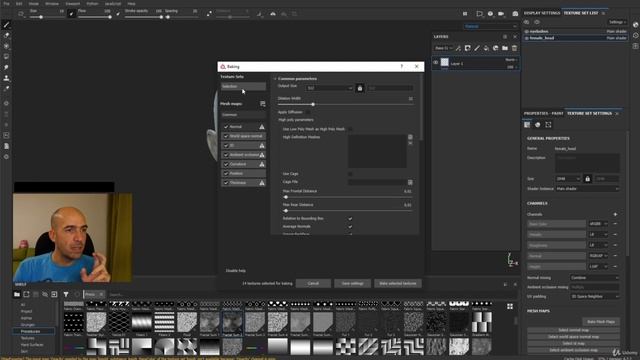Image resolution: width=640 pixels, height=360 pixels.
Task: Click the lazy mouse icon in top toolbar
Action: point(209,14)
